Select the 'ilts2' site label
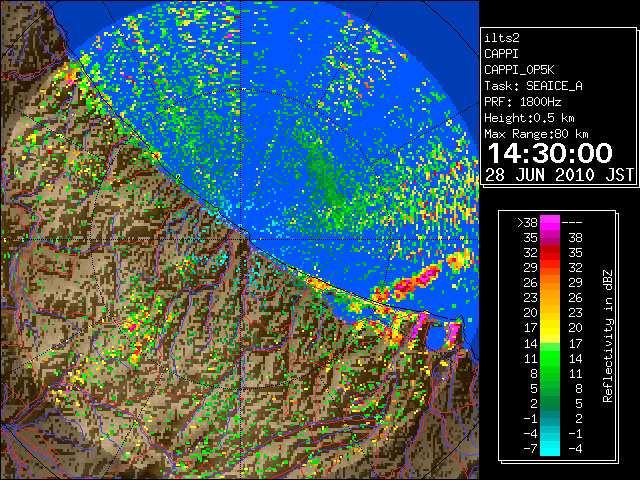 (502, 38)
